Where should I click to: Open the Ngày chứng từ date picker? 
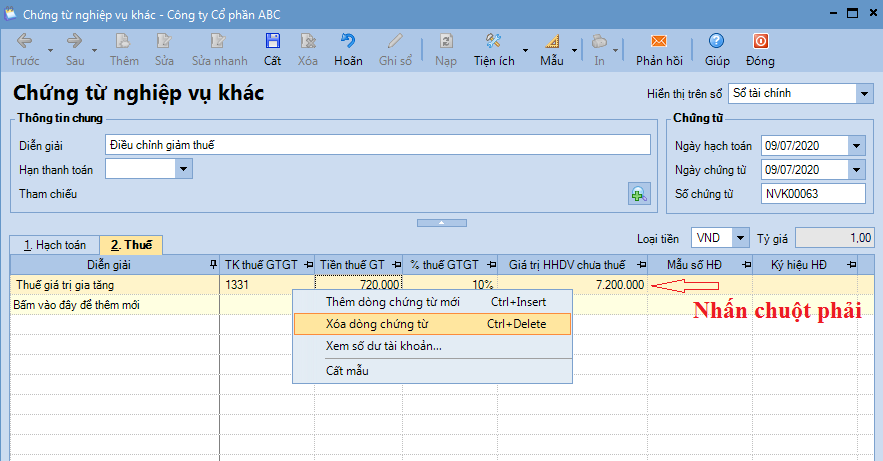click(857, 169)
